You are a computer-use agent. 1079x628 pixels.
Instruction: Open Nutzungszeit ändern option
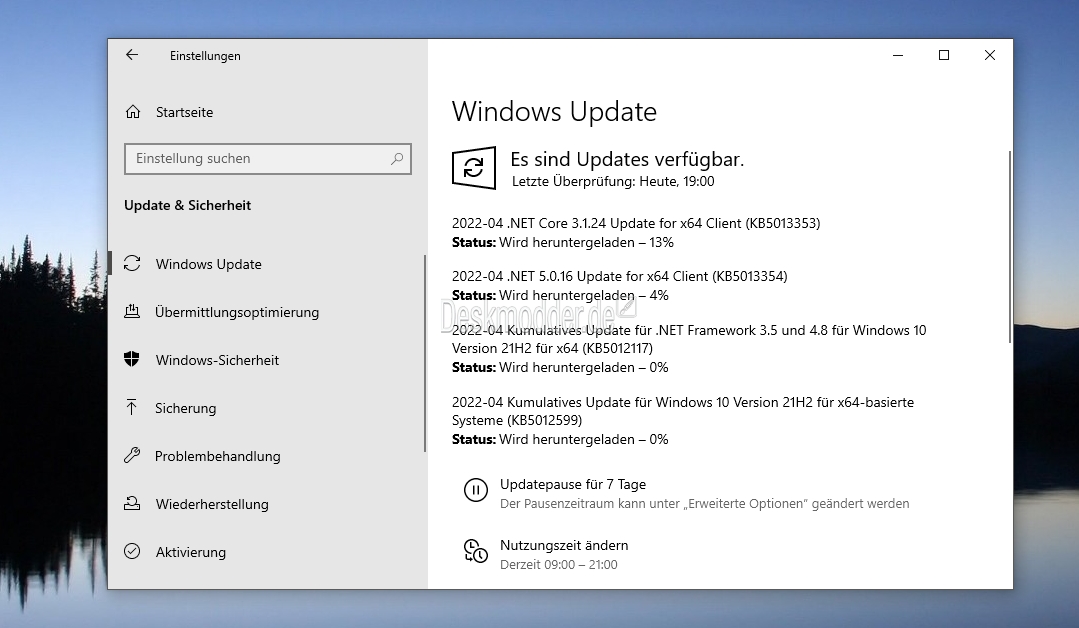[x=564, y=545]
